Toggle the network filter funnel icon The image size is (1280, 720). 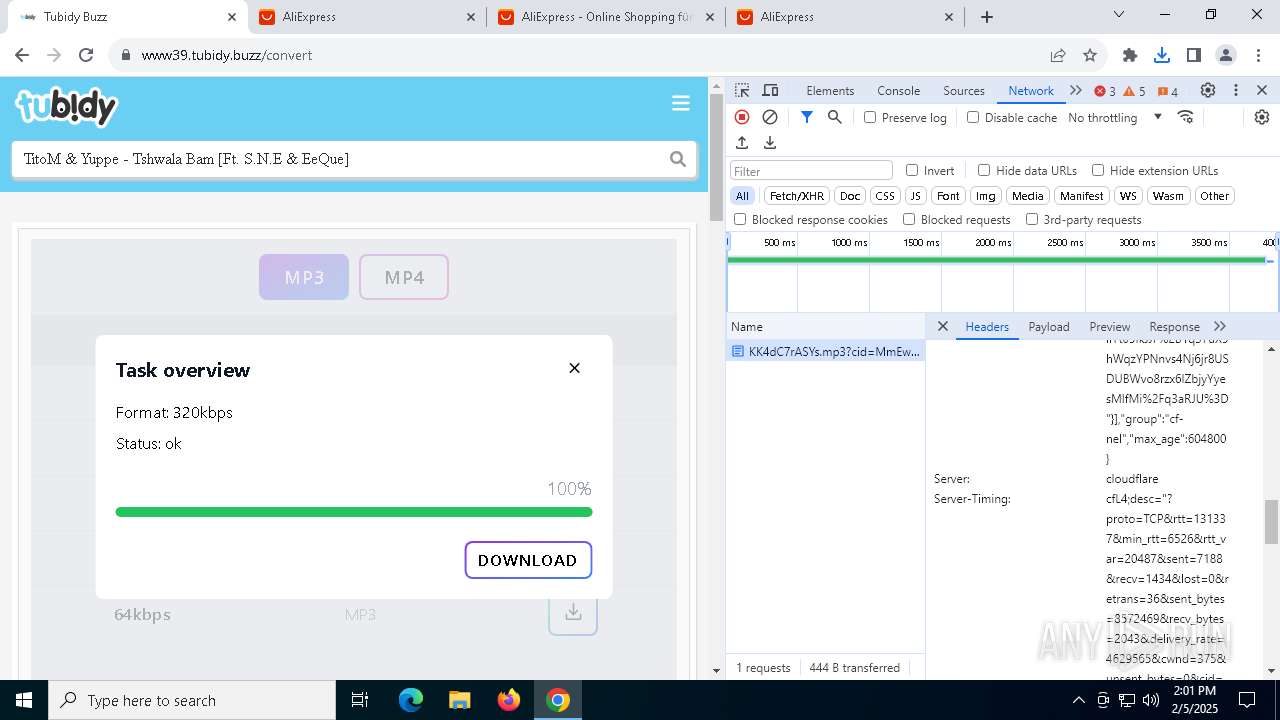tap(807, 117)
